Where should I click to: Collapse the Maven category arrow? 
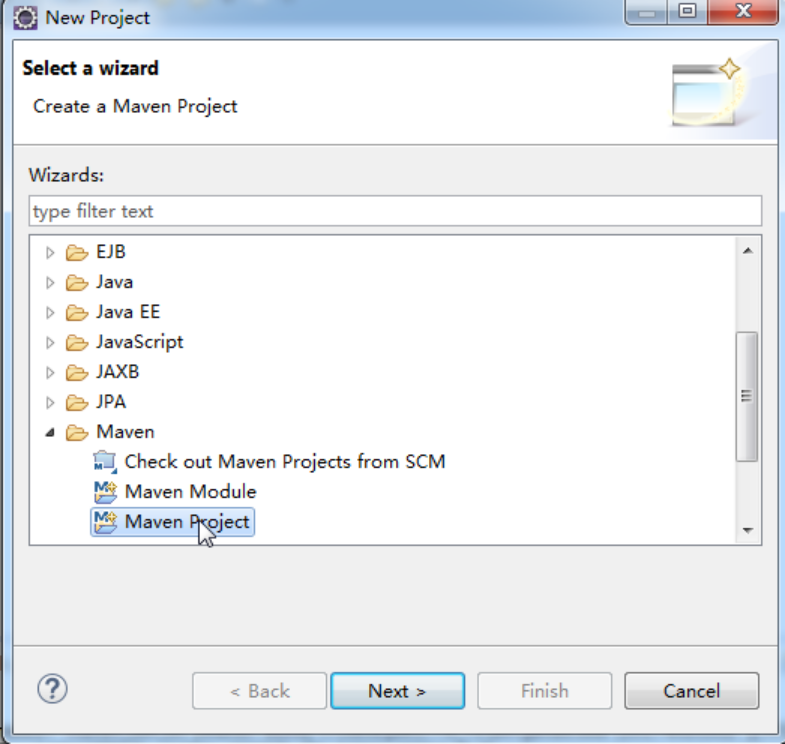[x=50, y=433]
